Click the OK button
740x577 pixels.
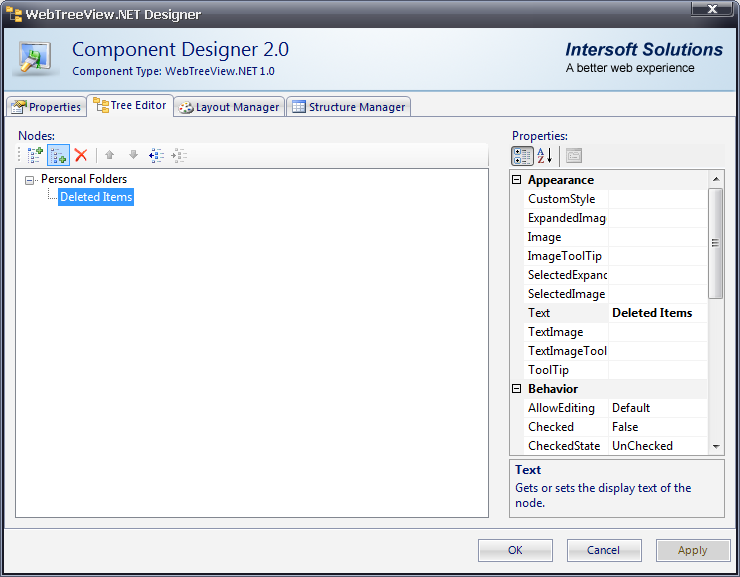tap(515, 550)
